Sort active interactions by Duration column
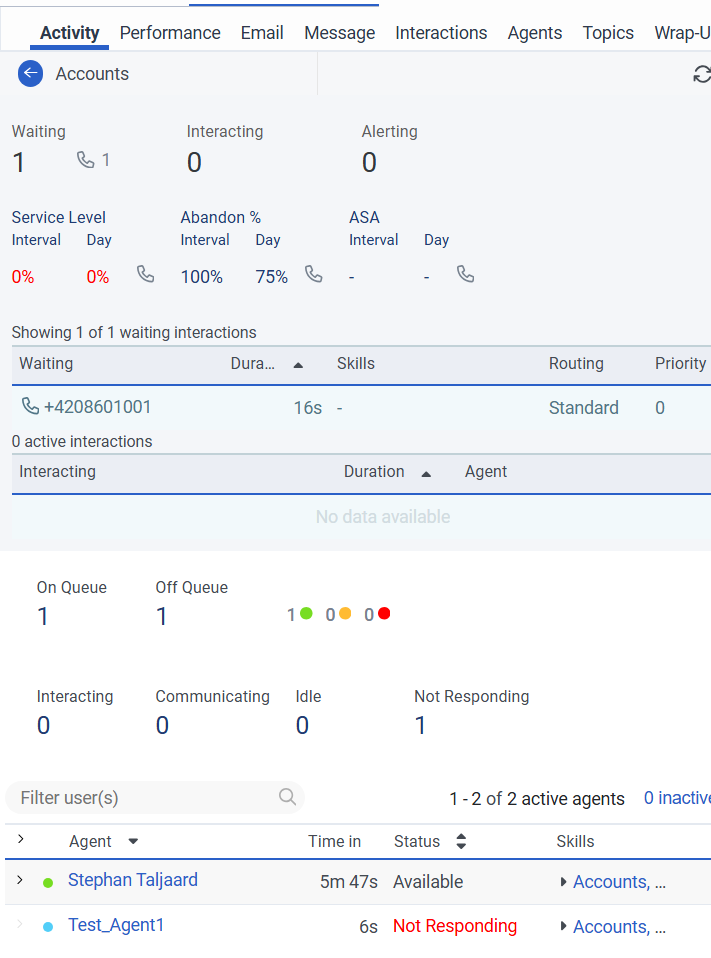 pos(426,473)
